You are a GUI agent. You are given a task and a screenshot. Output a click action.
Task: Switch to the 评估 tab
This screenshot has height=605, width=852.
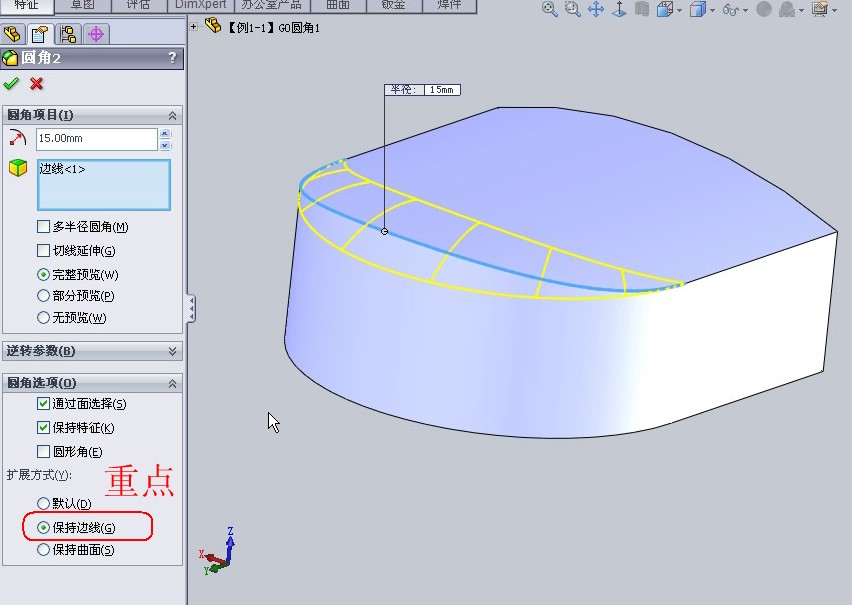[139, 5]
